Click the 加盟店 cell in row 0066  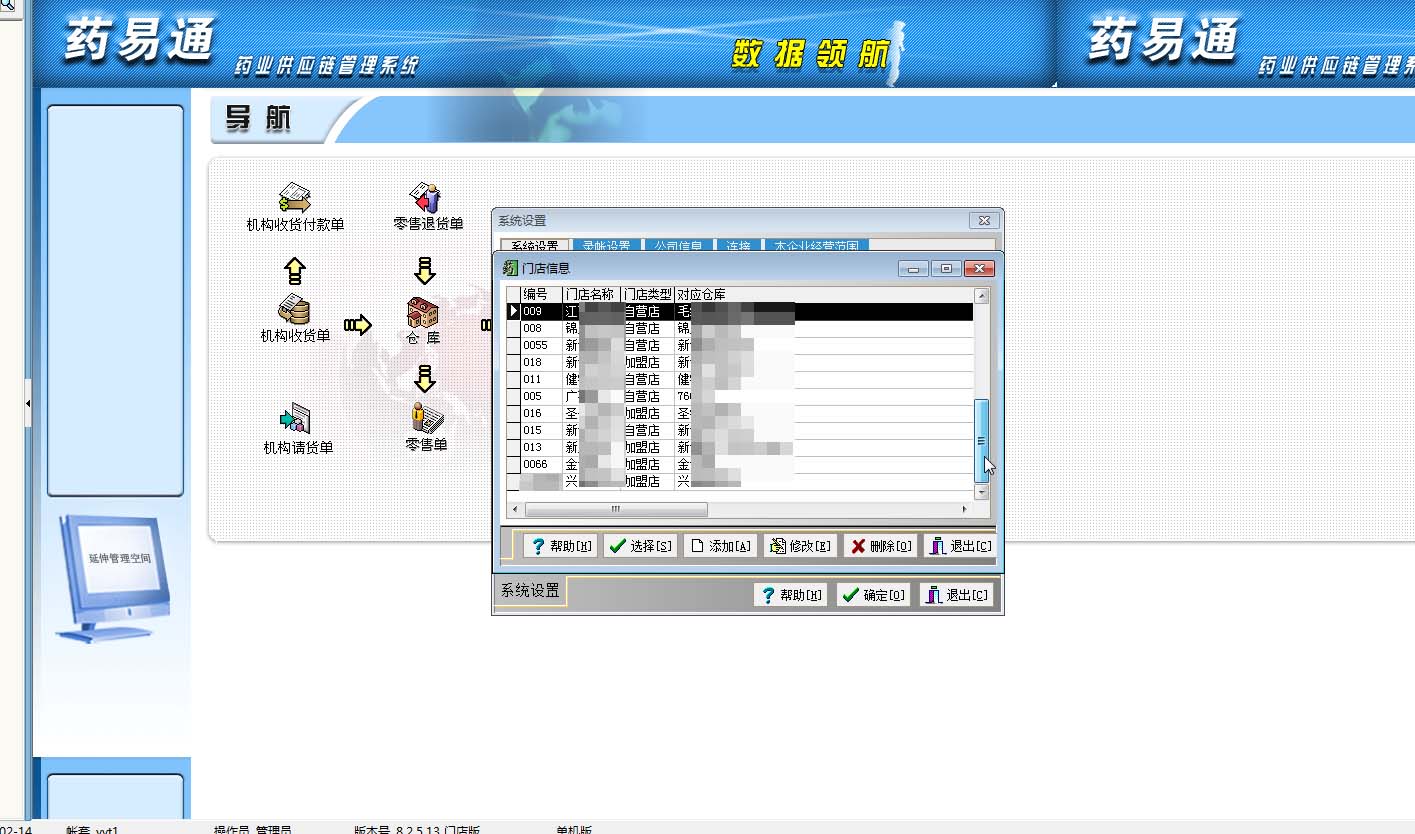tap(647, 465)
